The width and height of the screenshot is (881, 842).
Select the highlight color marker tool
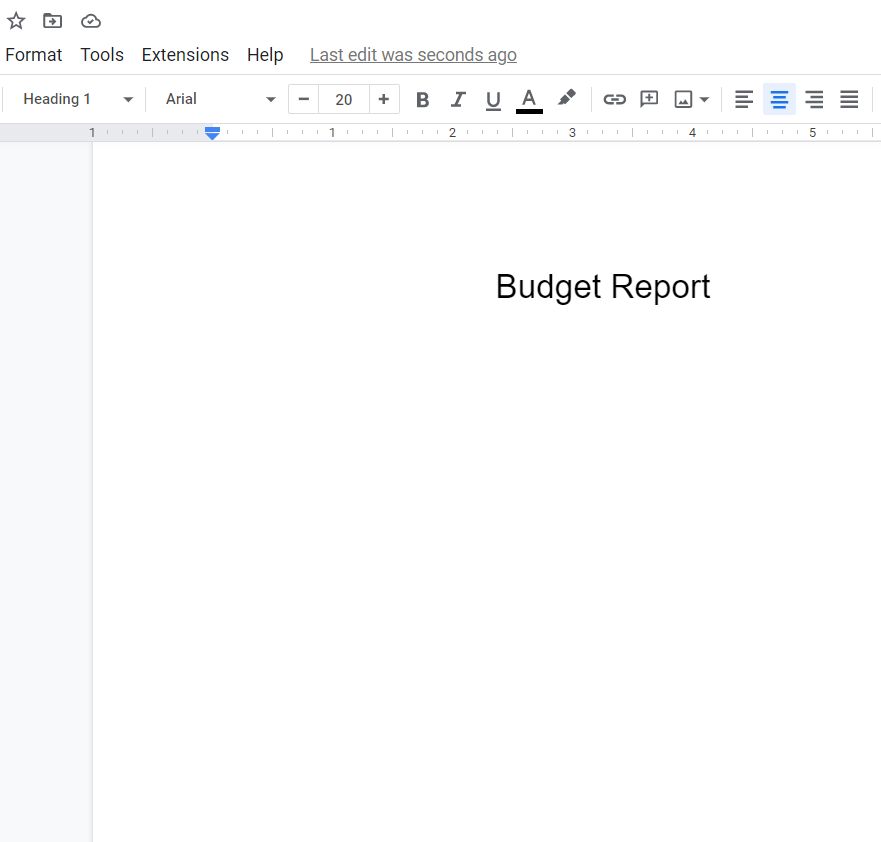tap(566, 98)
